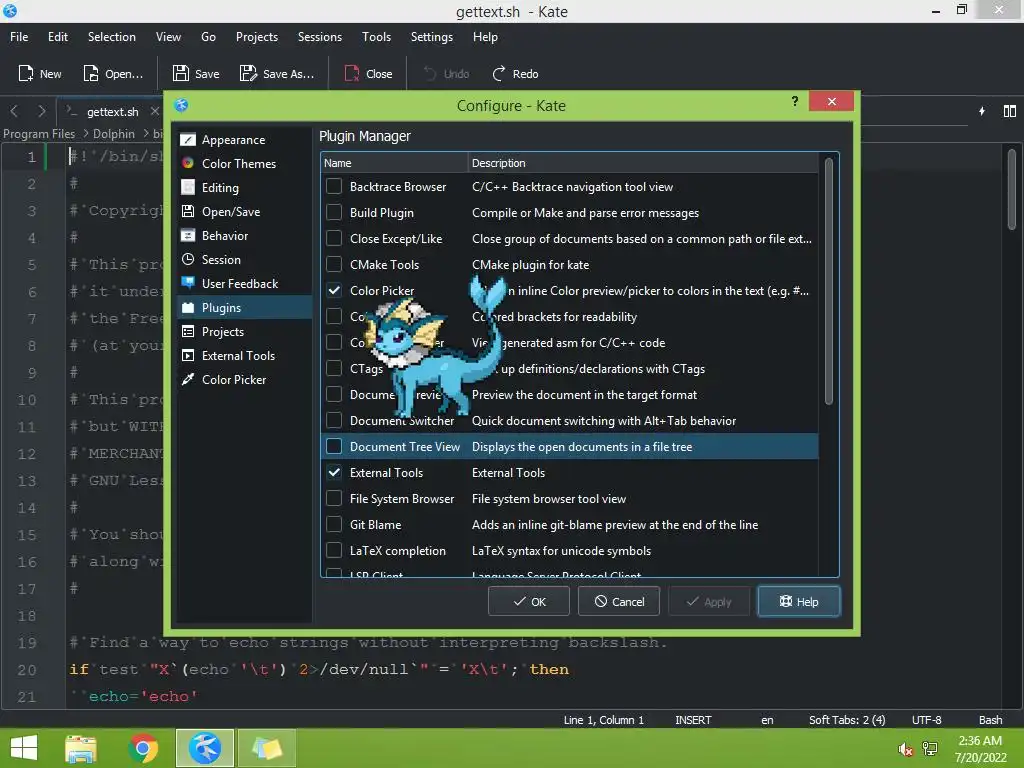Open the File menu

(x=19, y=37)
